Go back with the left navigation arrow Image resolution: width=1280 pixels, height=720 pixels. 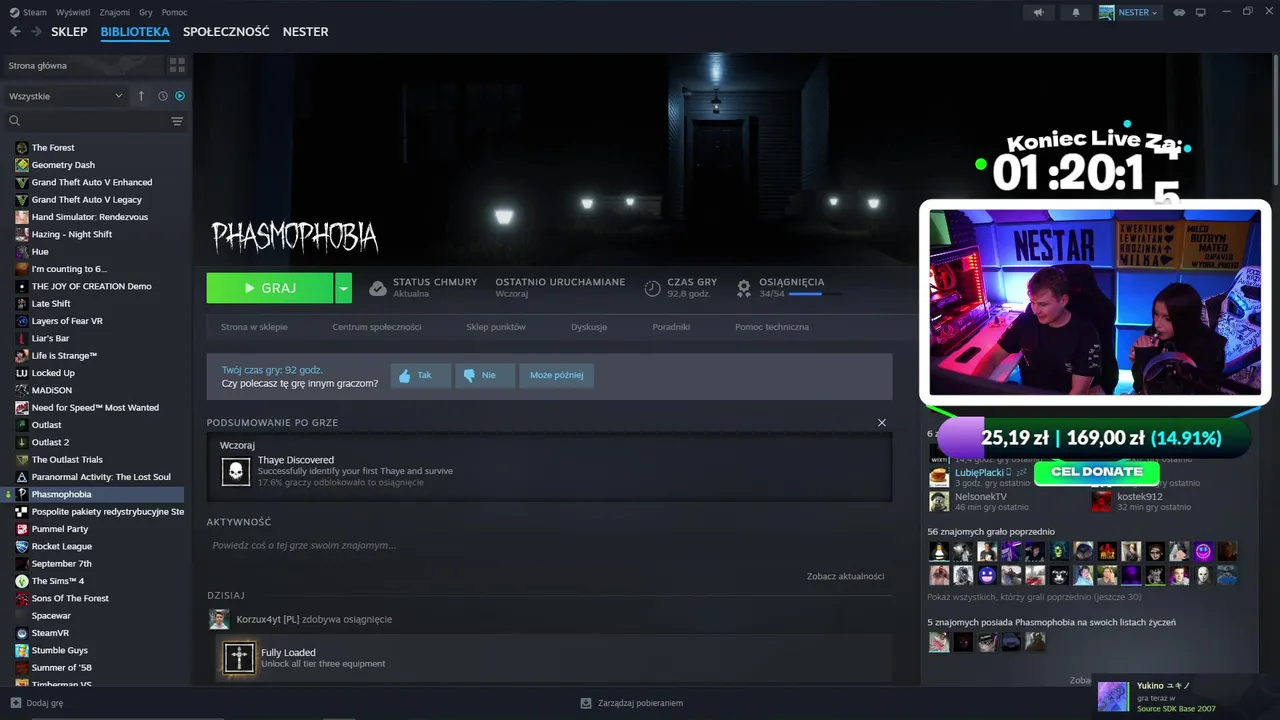[15, 32]
